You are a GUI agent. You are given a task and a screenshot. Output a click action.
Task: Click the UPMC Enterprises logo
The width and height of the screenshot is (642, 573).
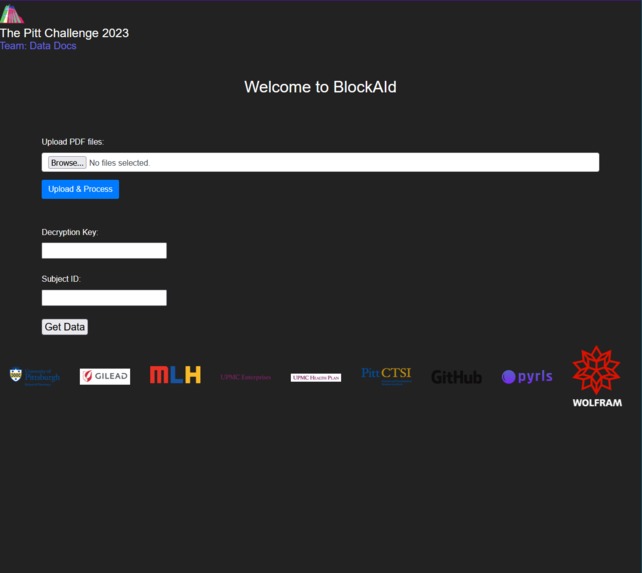click(246, 377)
